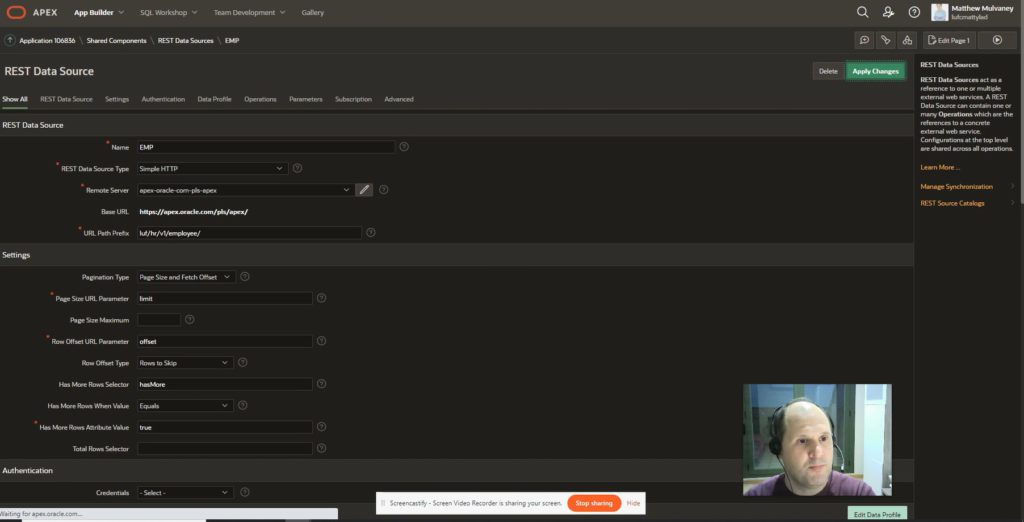Image resolution: width=1024 pixels, height=522 pixels.
Task: Open the REST Data Source Type dropdown
Action: [212, 169]
